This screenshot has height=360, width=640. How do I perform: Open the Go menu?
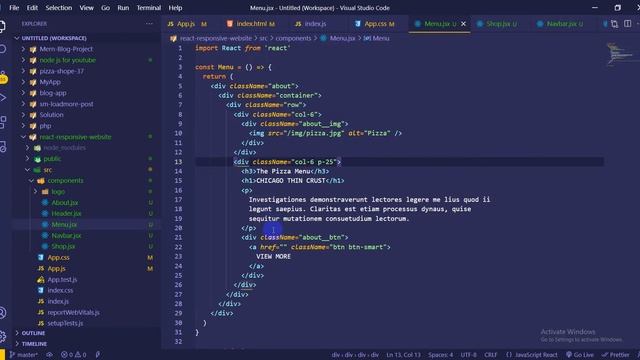105,8
